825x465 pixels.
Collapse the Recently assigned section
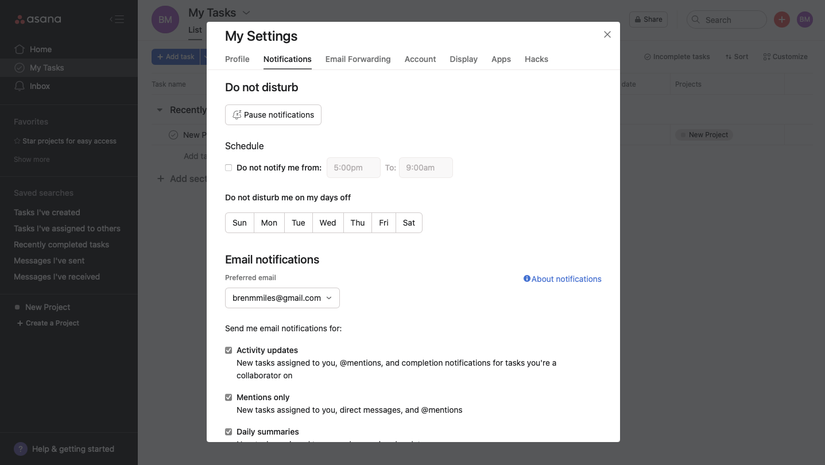click(x=160, y=110)
